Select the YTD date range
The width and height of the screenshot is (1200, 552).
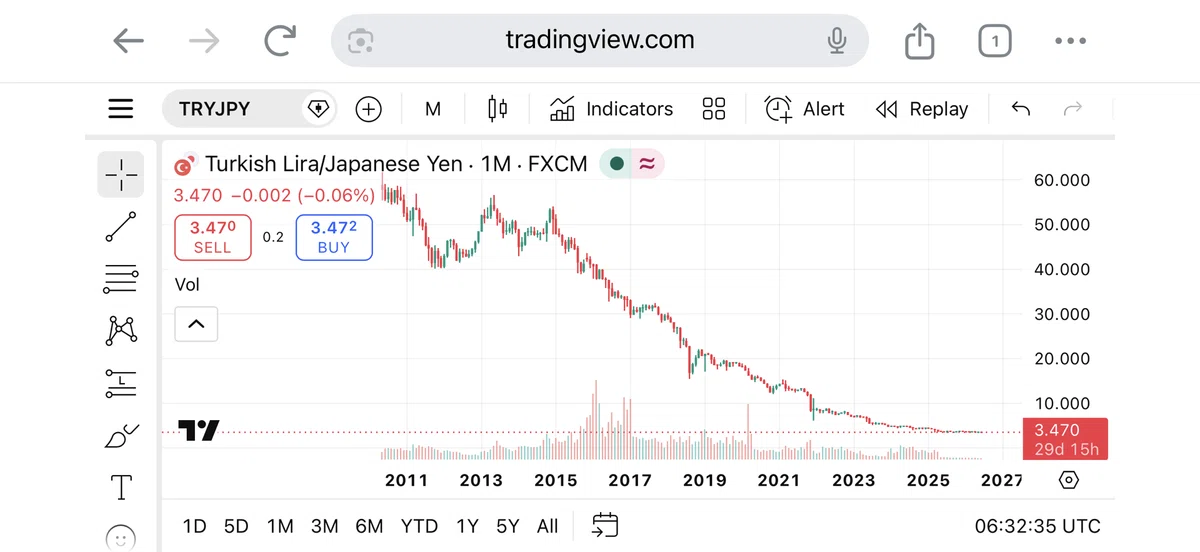click(420, 526)
